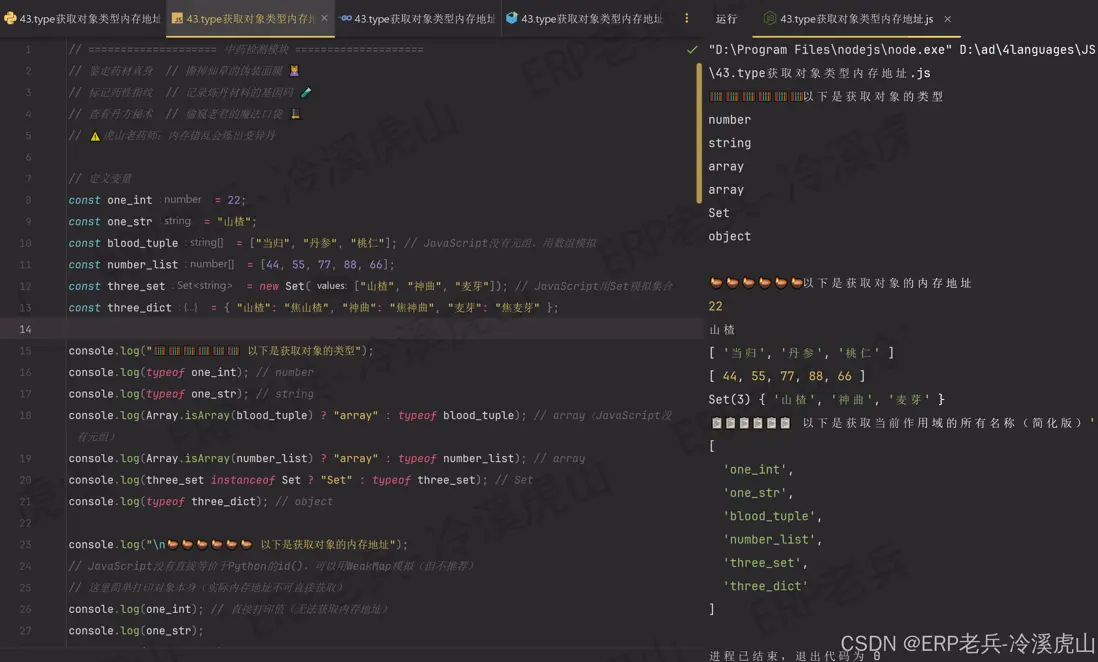The width and height of the screenshot is (1098, 662).
Task: Click 'three_dict' in the console names list
Action: coord(765,586)
